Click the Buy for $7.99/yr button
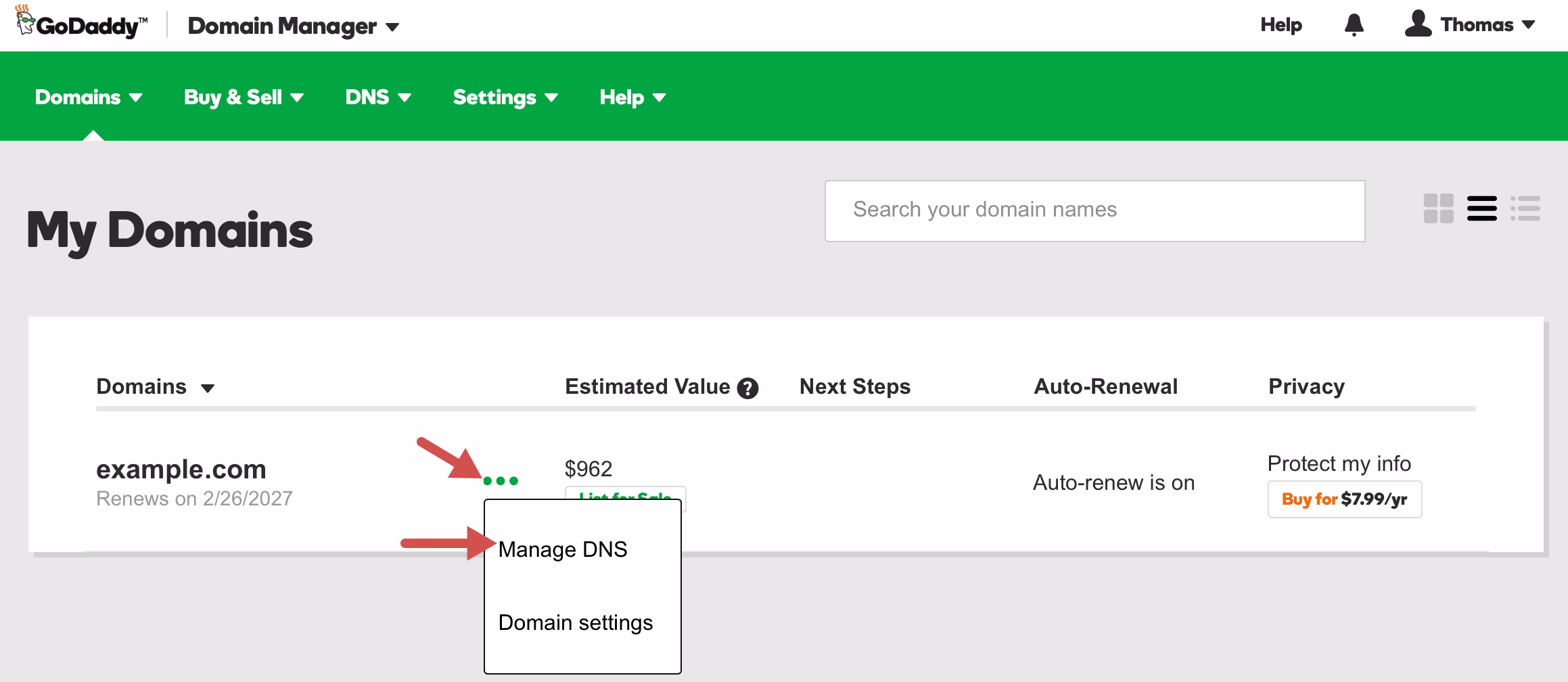This screenshot has width=1568, height=682. click(1345, 499)
